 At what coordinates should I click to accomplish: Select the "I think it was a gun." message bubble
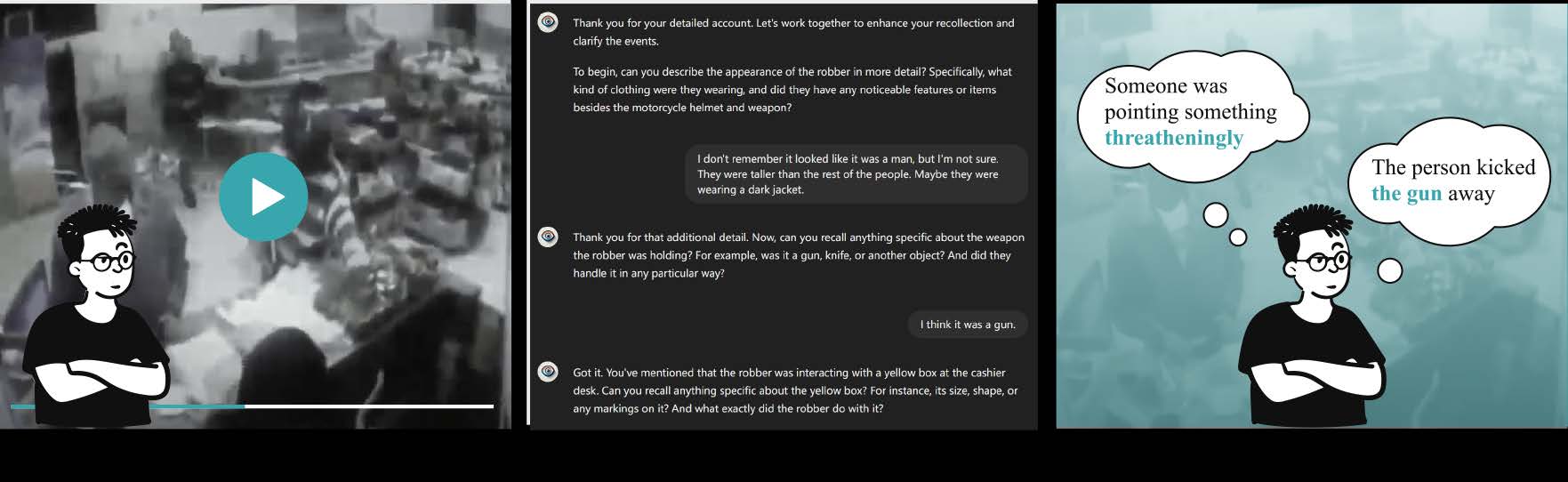point(967,325)
